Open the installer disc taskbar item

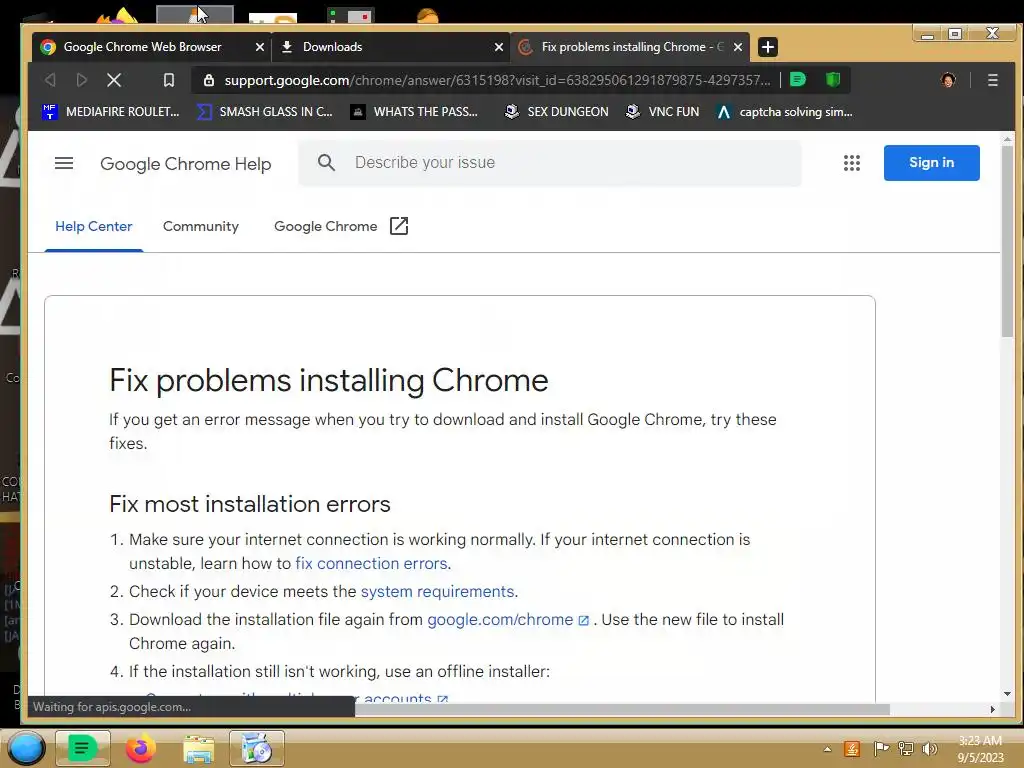[x=257, y=748]
